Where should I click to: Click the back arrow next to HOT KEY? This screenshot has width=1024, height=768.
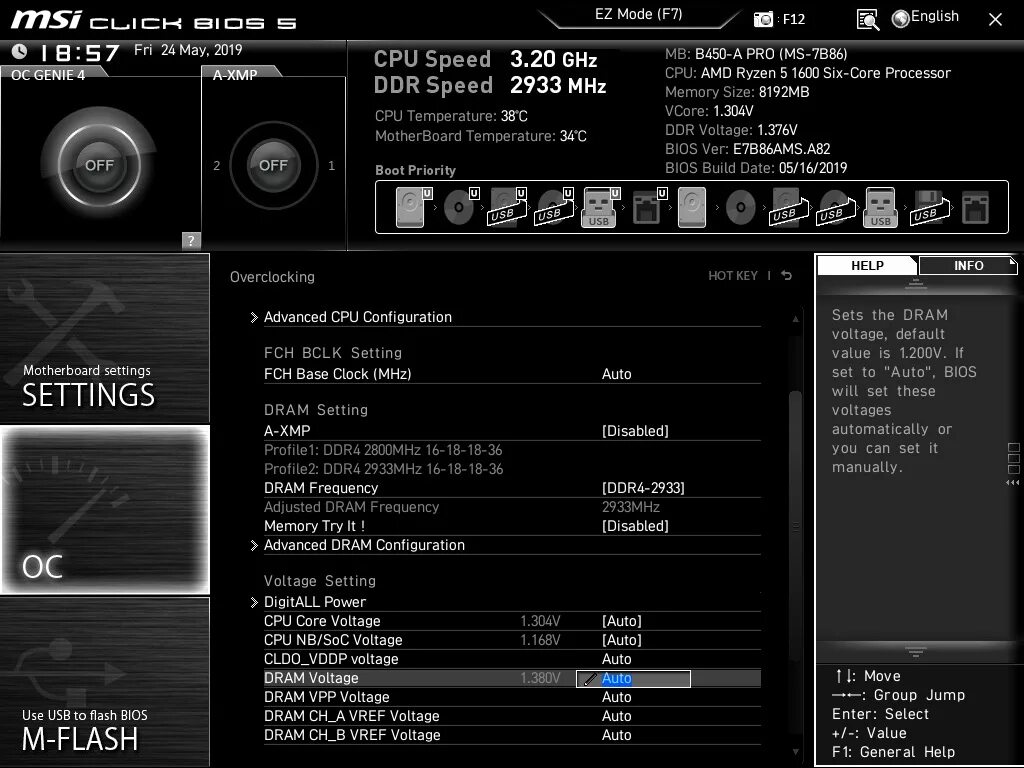coord(786,276)
